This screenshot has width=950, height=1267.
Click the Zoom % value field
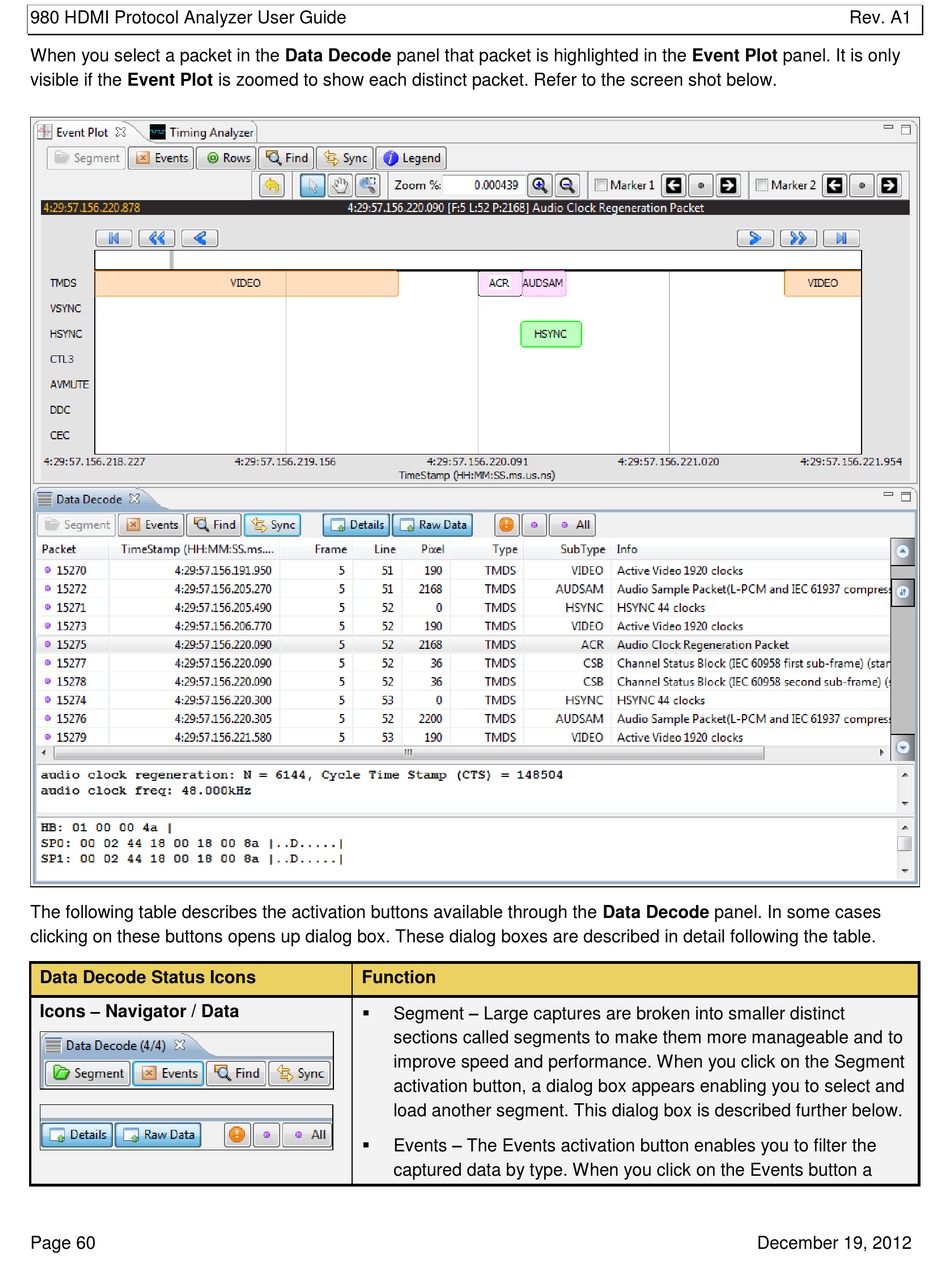click(x=484, y=185)
